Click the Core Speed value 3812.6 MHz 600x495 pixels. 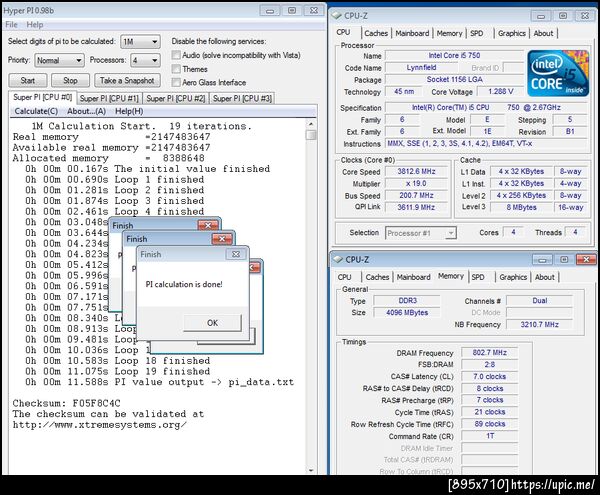[416, 171]
